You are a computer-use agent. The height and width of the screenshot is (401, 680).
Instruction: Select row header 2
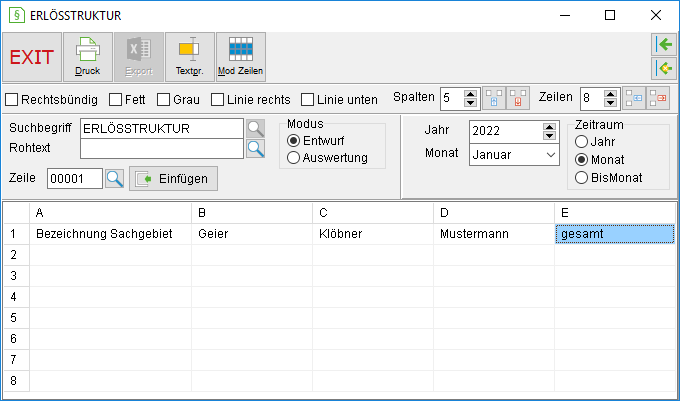point(16,255)
